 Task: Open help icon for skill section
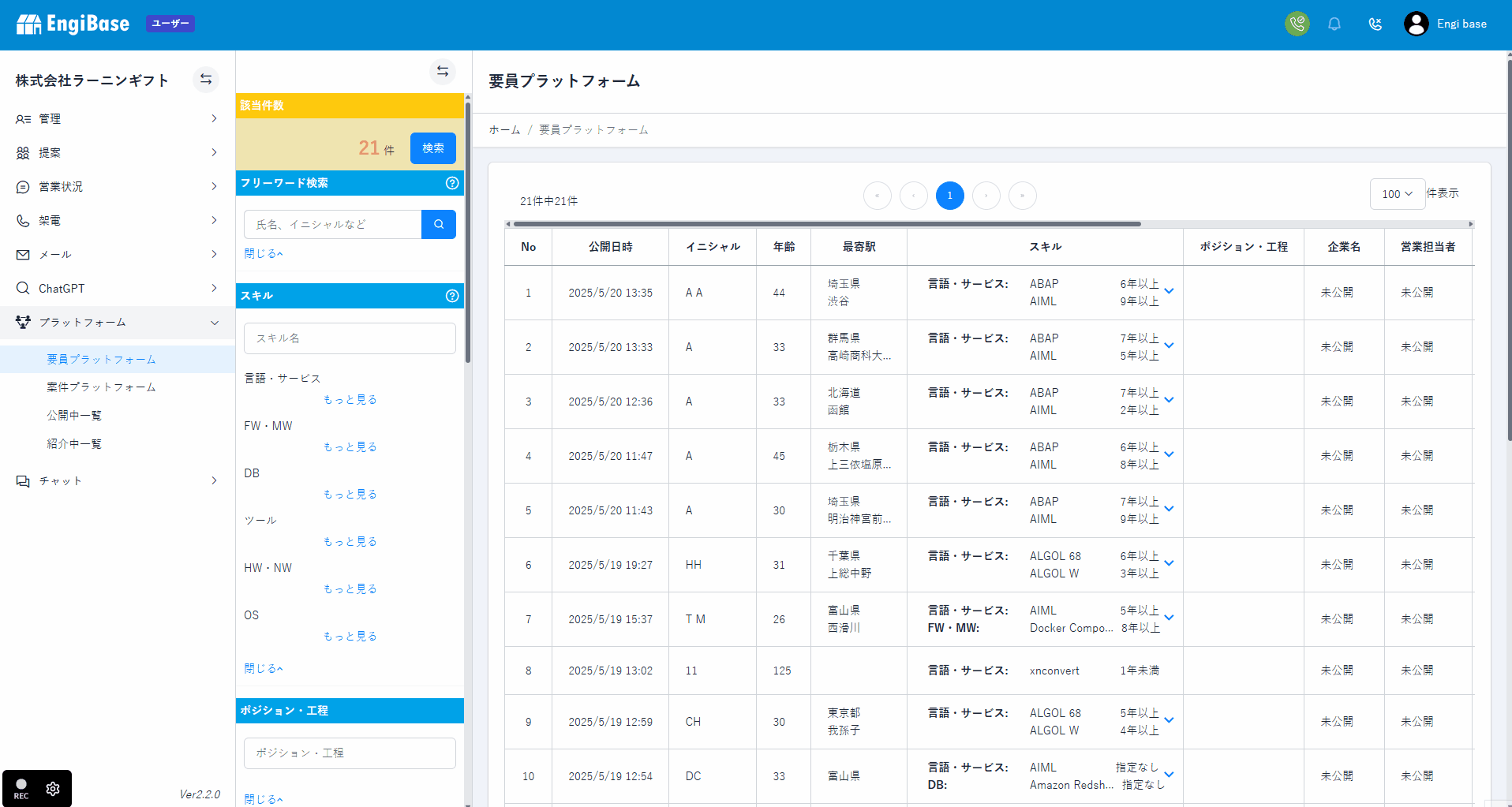click(452, 296)
